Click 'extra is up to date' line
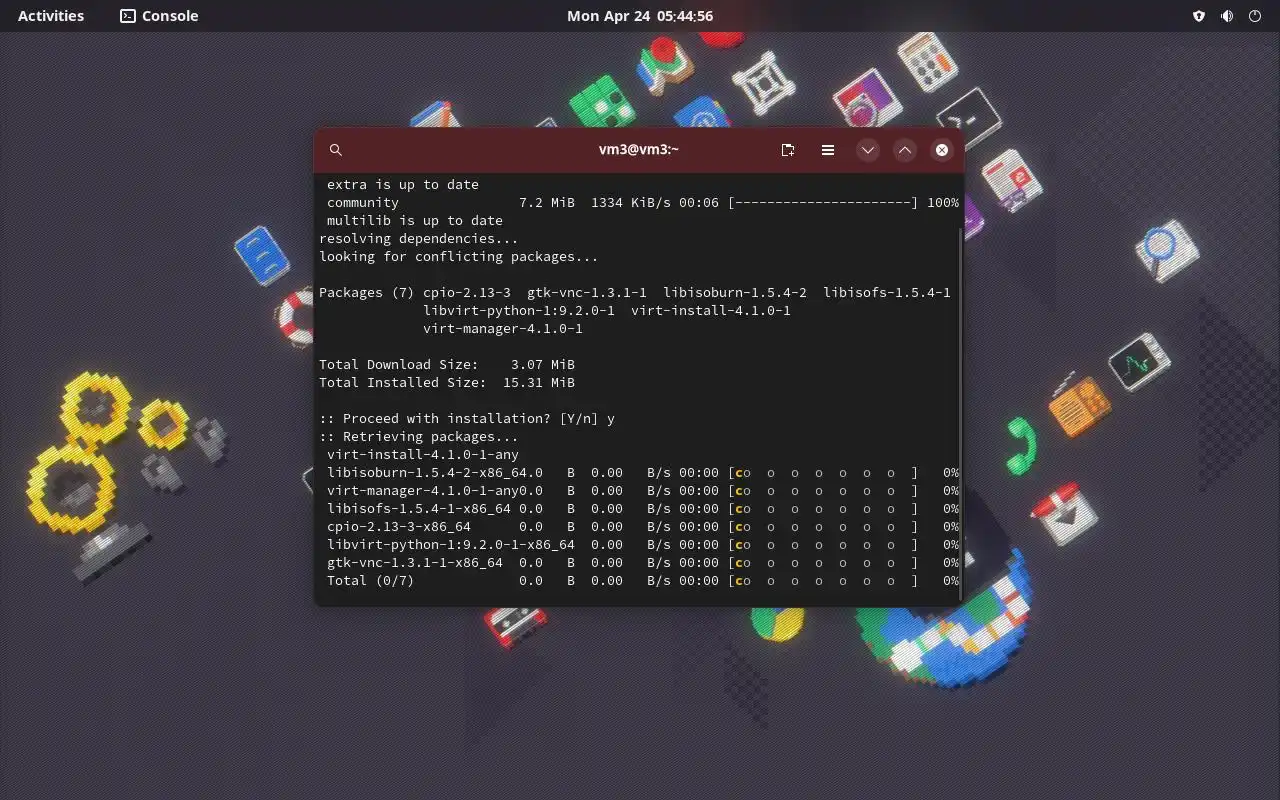Screen dimensions: 1280x800 403,185
